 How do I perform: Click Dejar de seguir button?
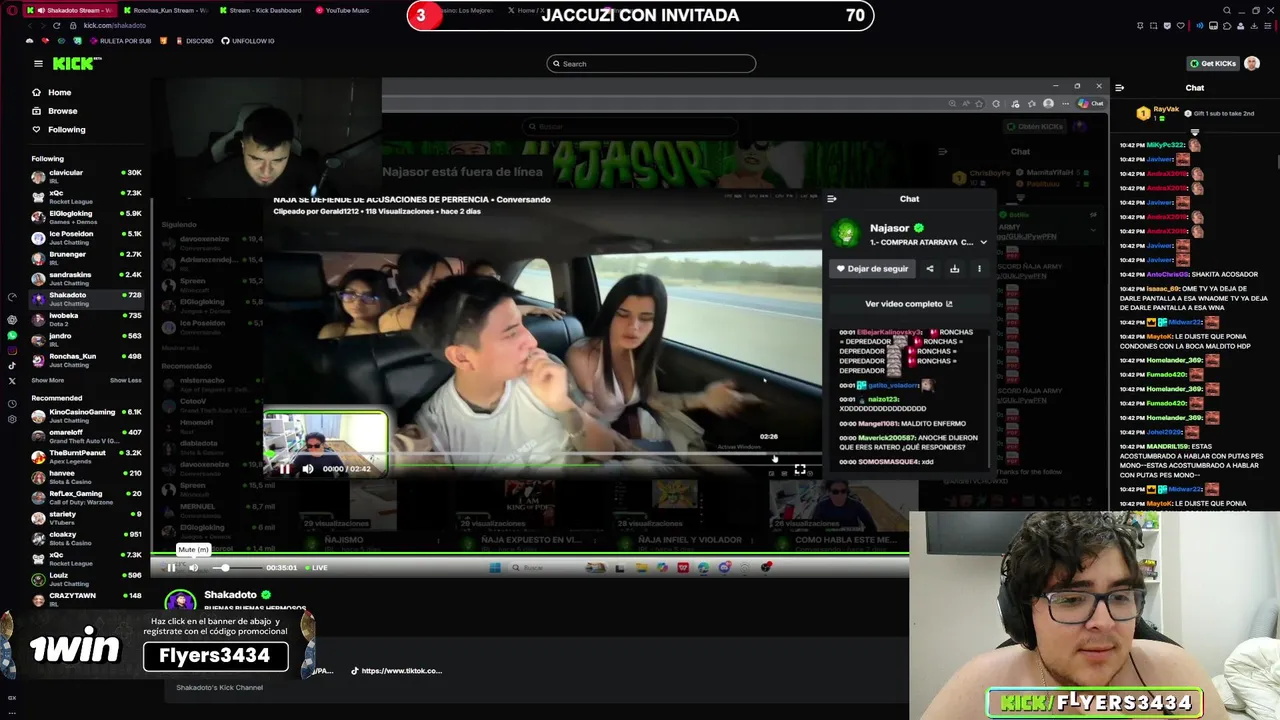click(x=873, y=269)
